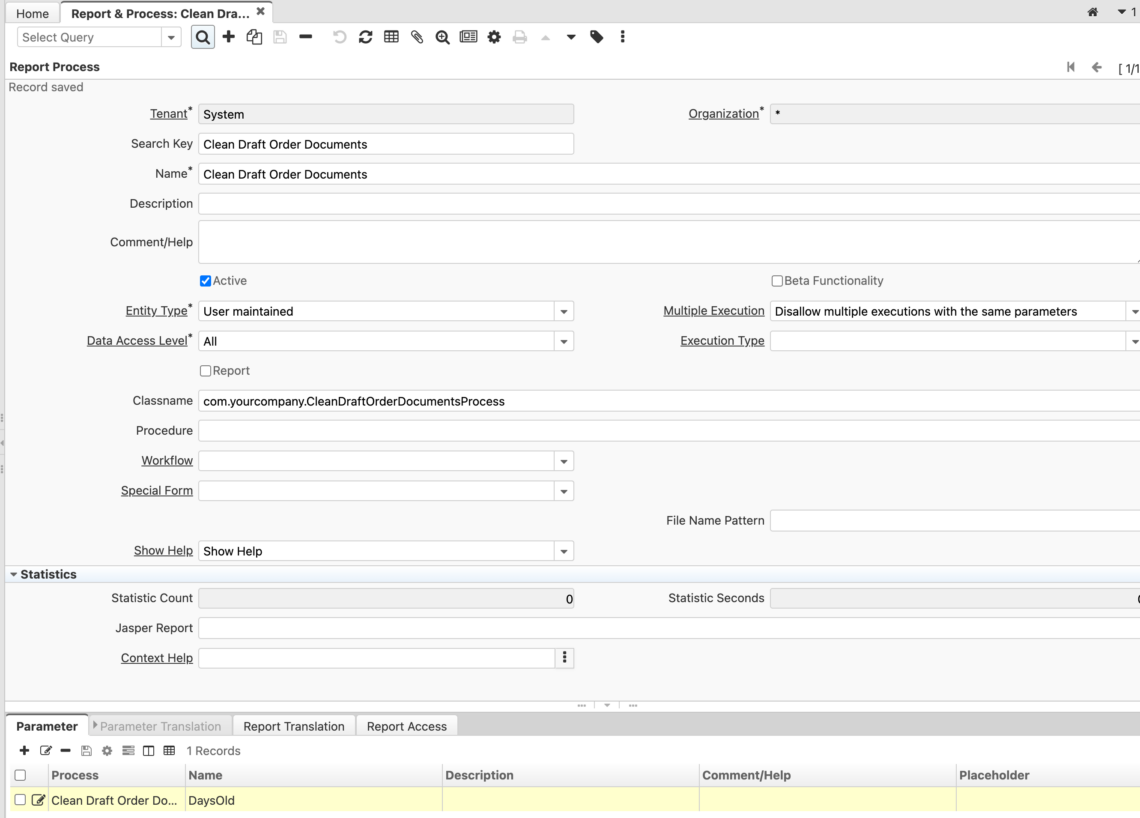
Task: Open the kebab menu for more toolbar actions
Action: click(x=622, y=36)
